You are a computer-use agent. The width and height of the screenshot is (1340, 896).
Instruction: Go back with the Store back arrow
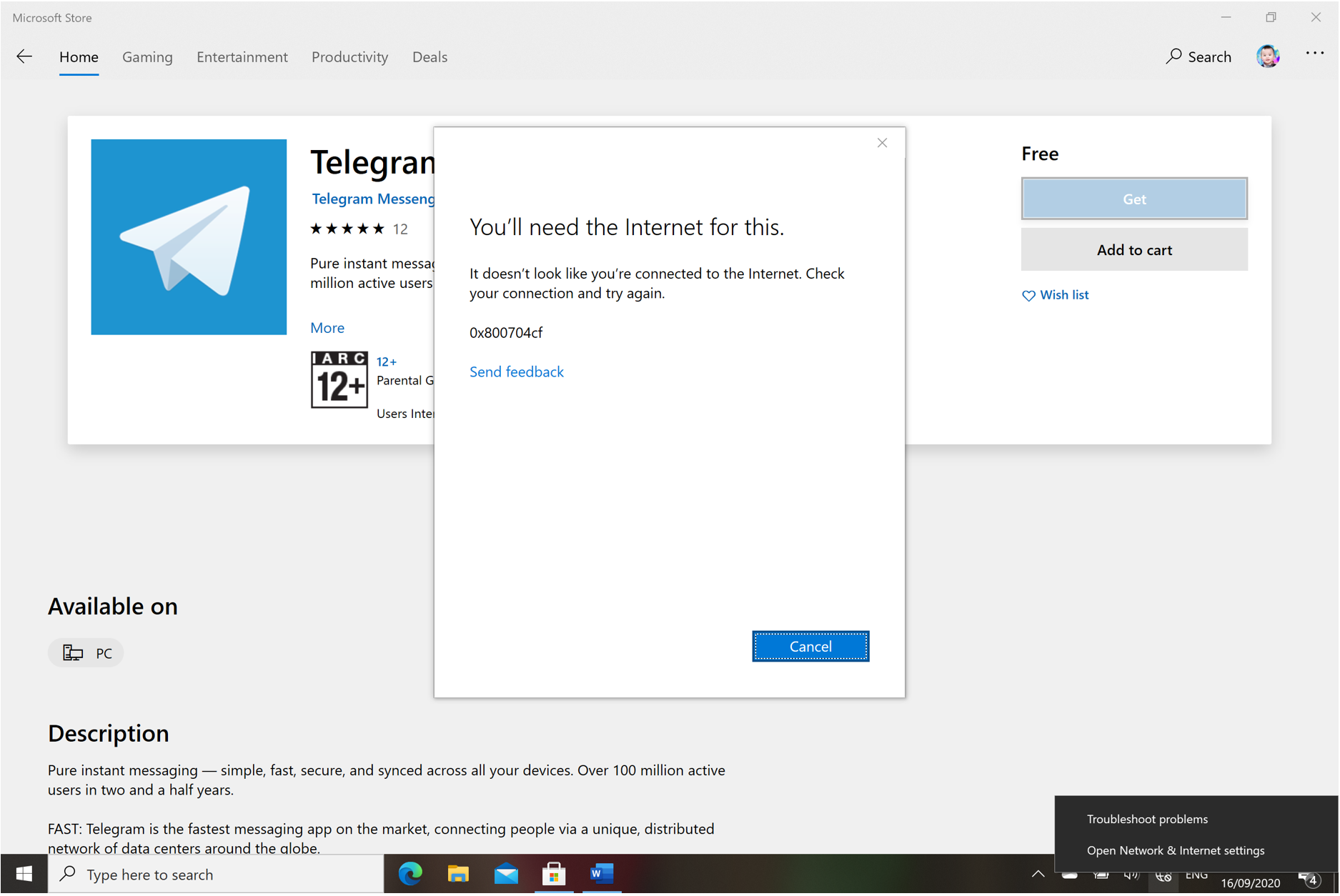(25, 56)
